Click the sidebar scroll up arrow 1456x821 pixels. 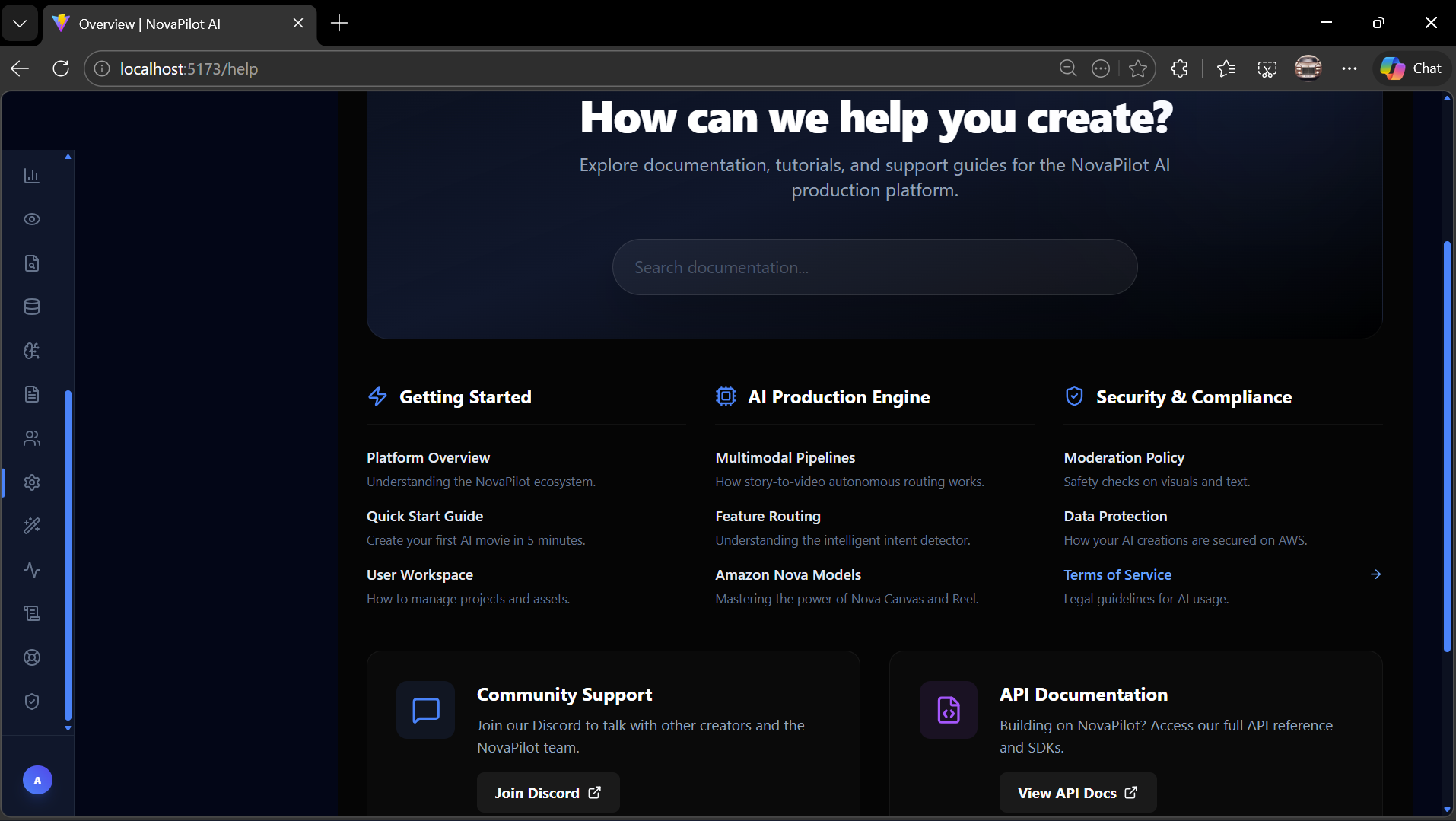tap(68, 157)
